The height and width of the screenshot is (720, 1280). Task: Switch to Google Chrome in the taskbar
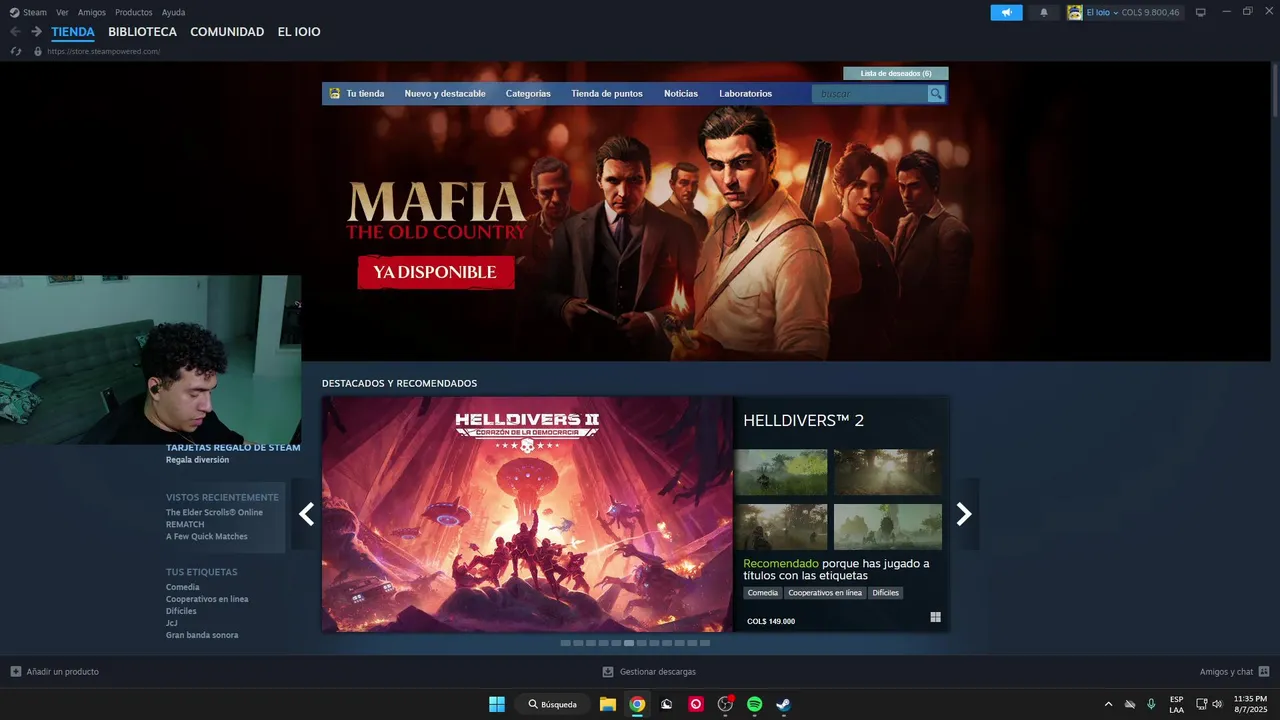637,704
